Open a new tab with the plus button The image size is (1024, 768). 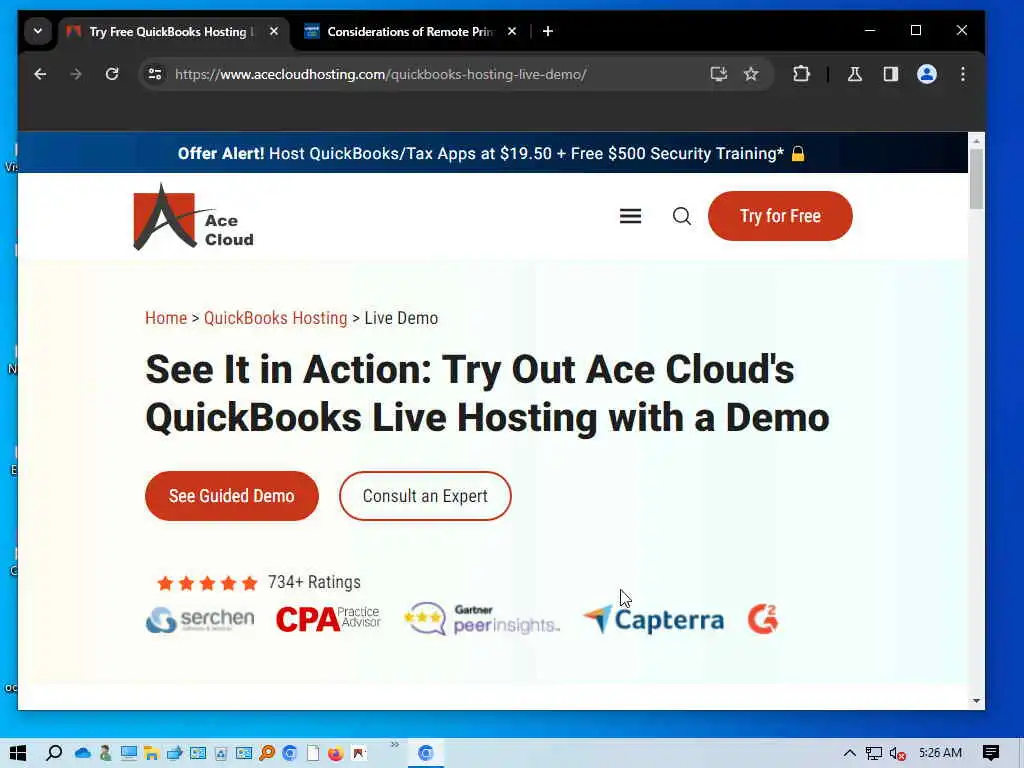[x=548, y=31]
